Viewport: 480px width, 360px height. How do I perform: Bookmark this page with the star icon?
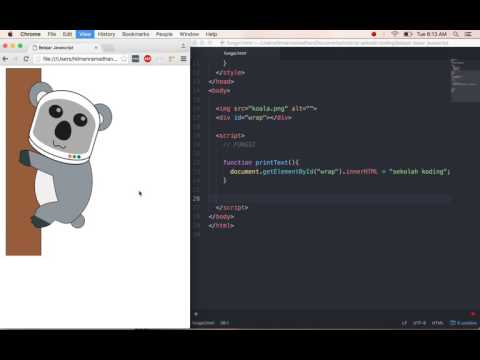click(124, 59)
